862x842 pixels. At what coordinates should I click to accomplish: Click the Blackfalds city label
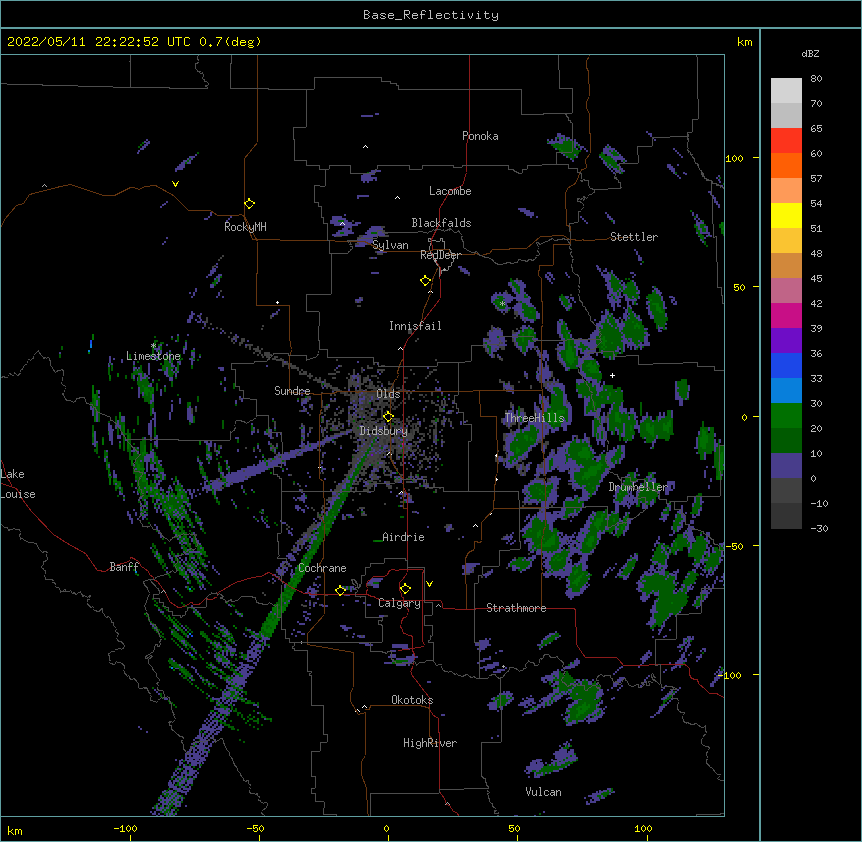click(441, 223)
